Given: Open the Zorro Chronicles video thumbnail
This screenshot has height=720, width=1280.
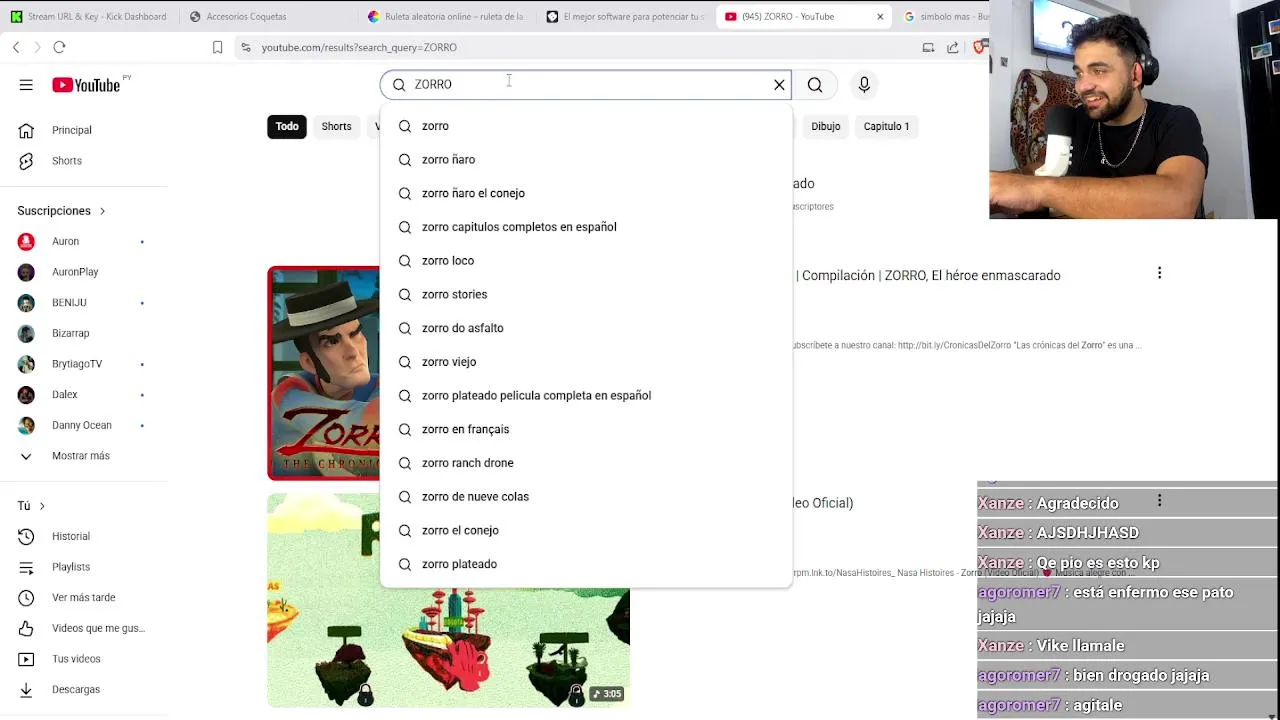Looking at the screenshot, I should coord(323,373).
